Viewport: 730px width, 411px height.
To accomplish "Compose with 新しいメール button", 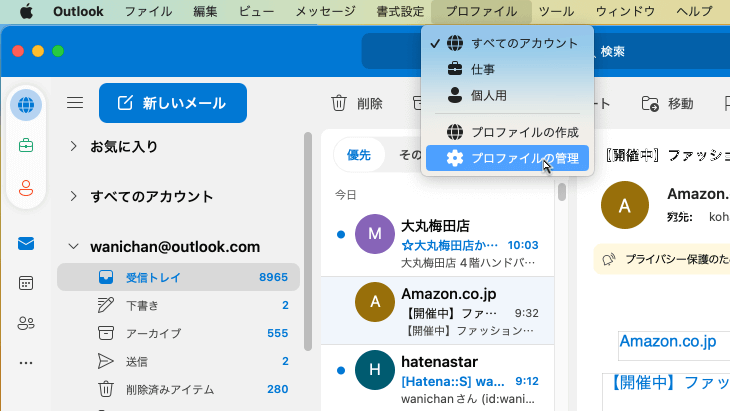I will pyautogui.click(x=173, y=103).
